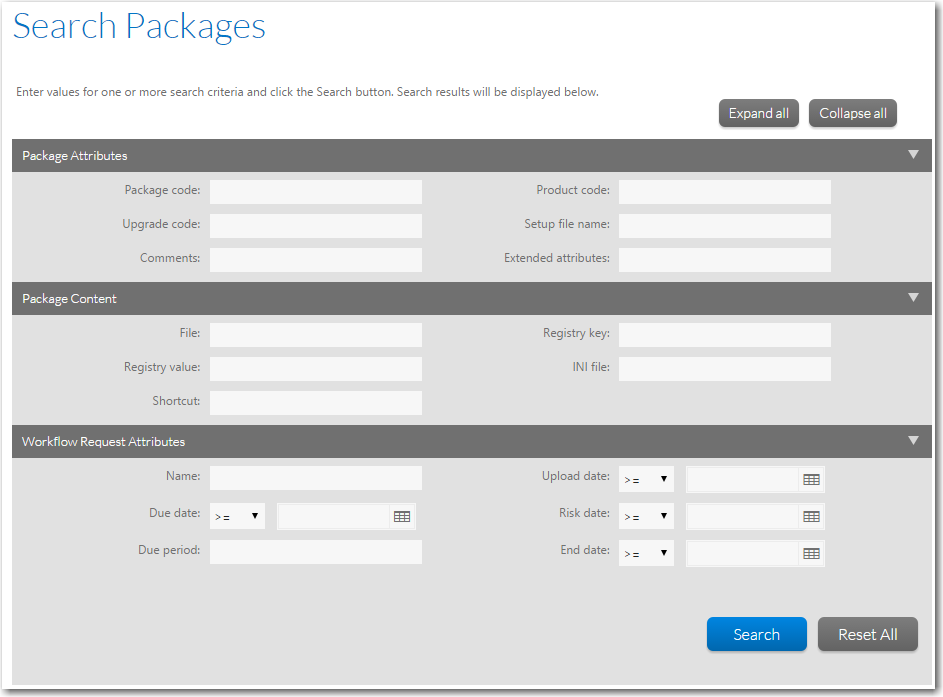This screenshot has width=943, height=697.
Task: Open the Risk date operator dropdown
Action: point(646,517)
